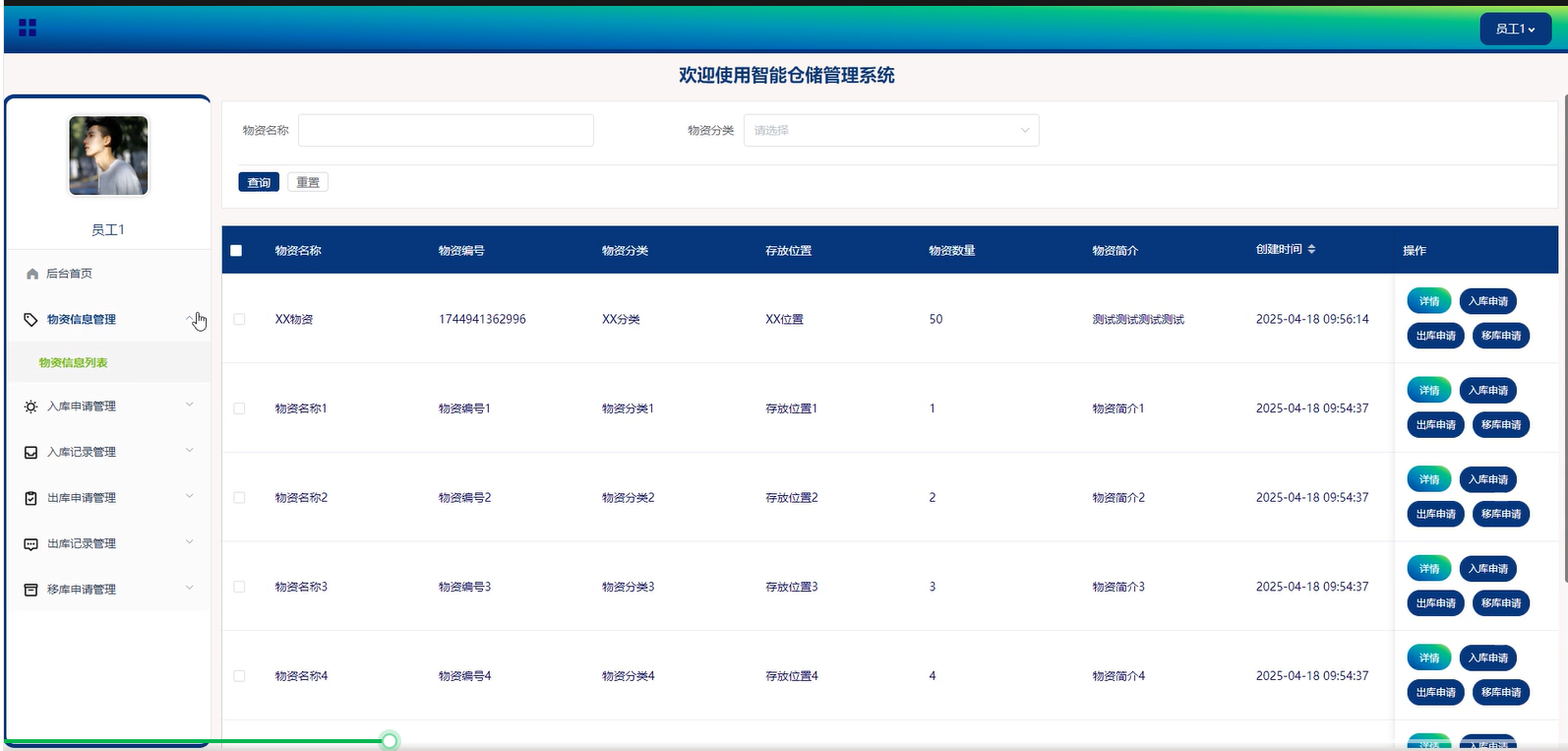Viewport: 1568px width, 751px height.
Task: Click the 存放位置3 cell
Action: click(792, 587)
